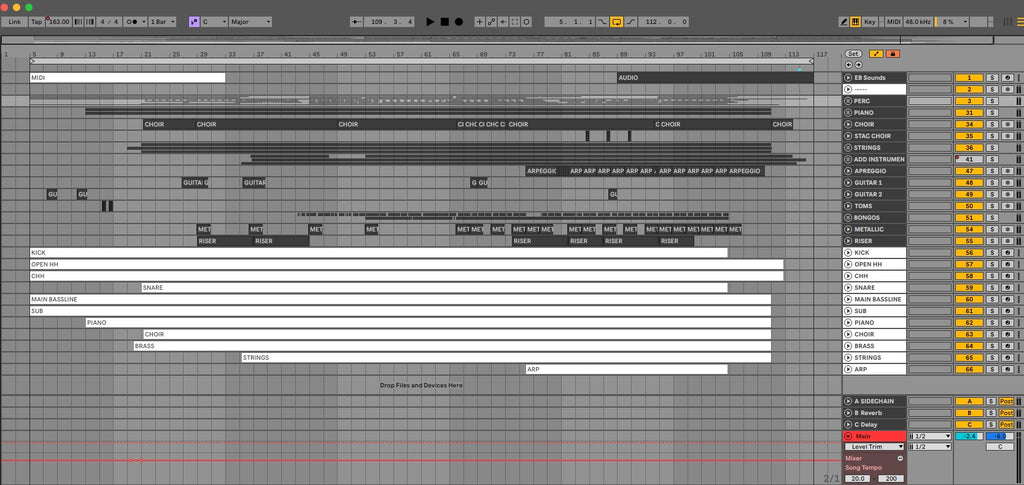
Task: Toggle the yellow Automation Mode icon
Action: coord(876,54)
